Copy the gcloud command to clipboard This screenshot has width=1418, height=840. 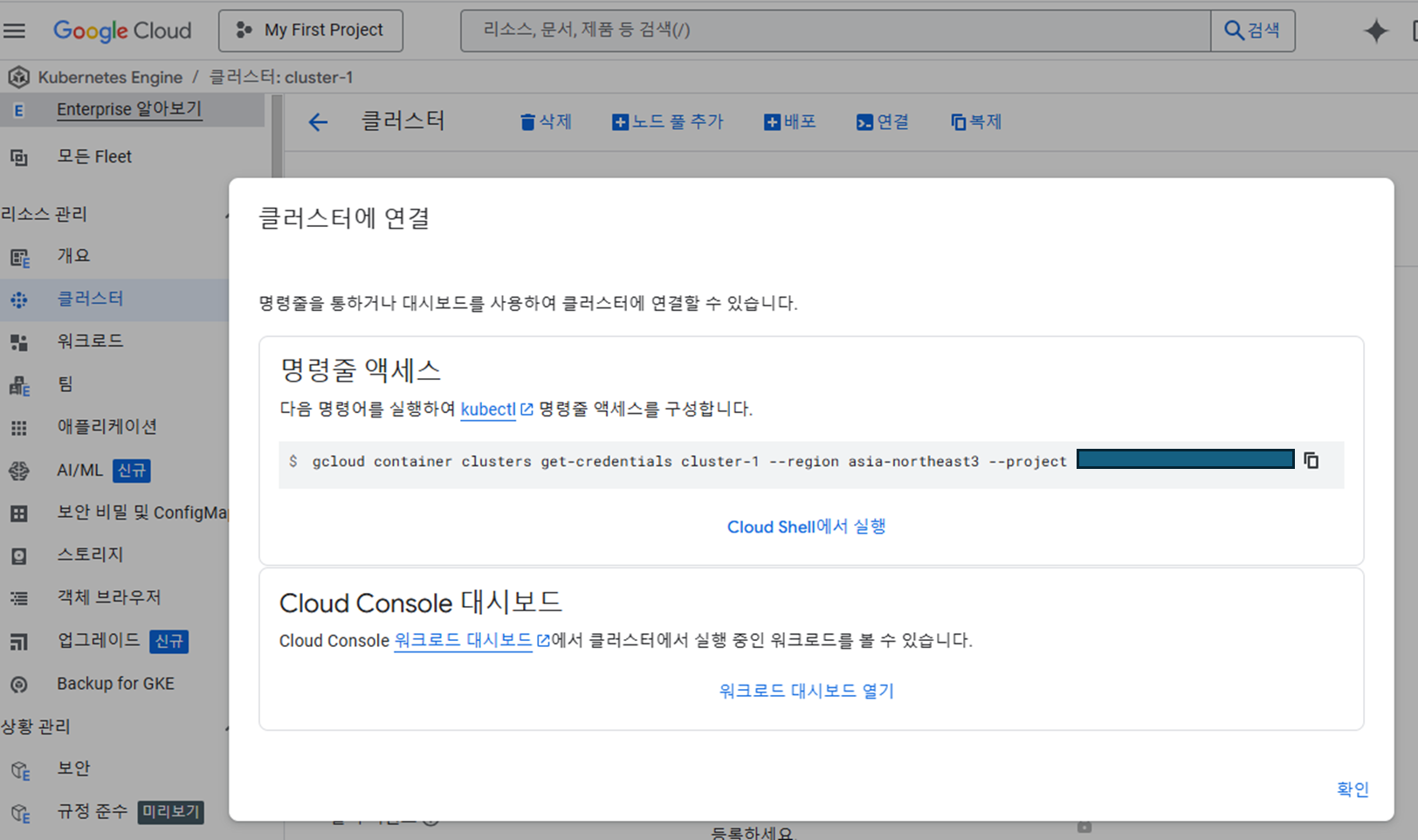(x=1311, y=460)
